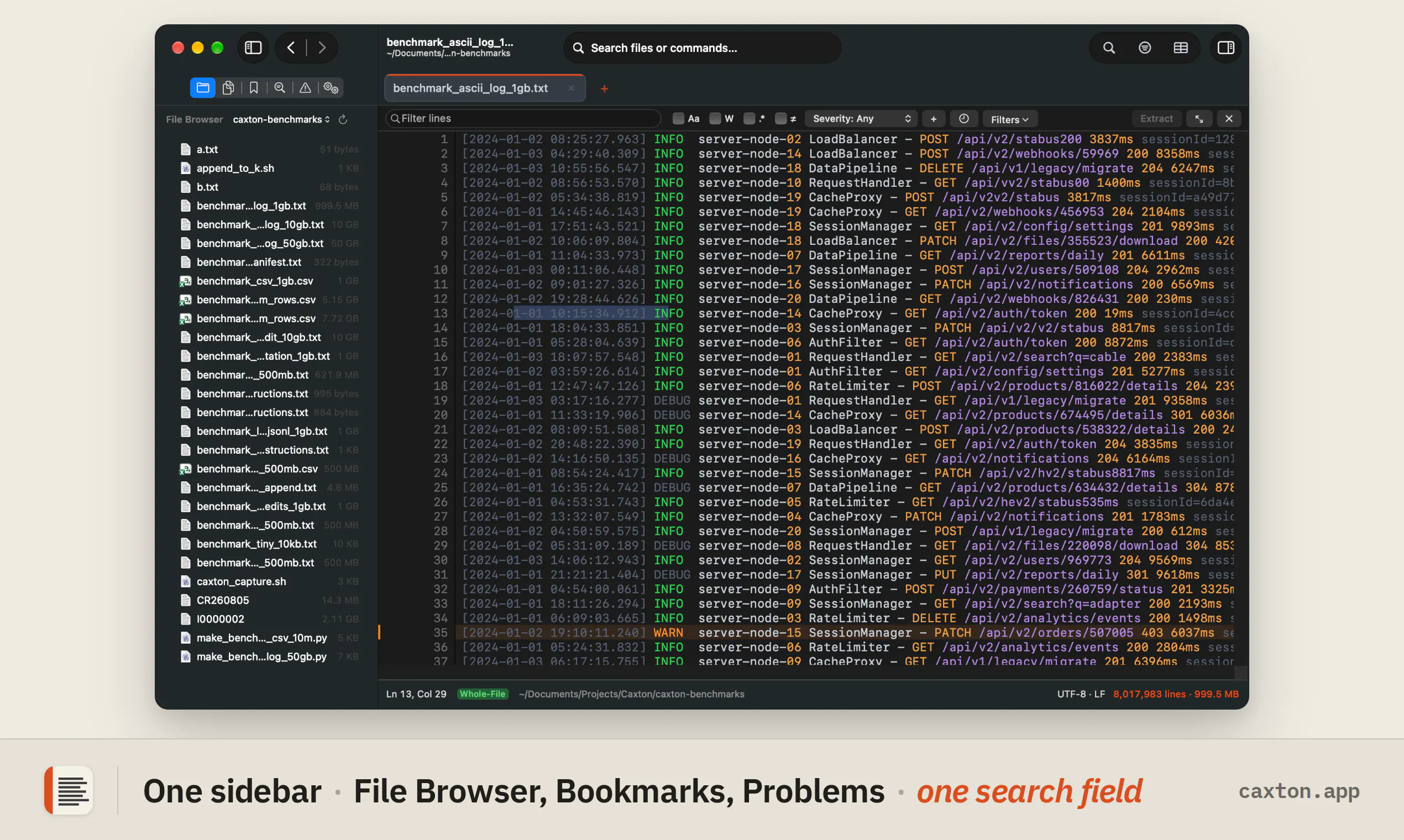Viewport: 1404px width, 840px height.
Task: Open the Severity: Any dropdown
Action: coord(861,119)
